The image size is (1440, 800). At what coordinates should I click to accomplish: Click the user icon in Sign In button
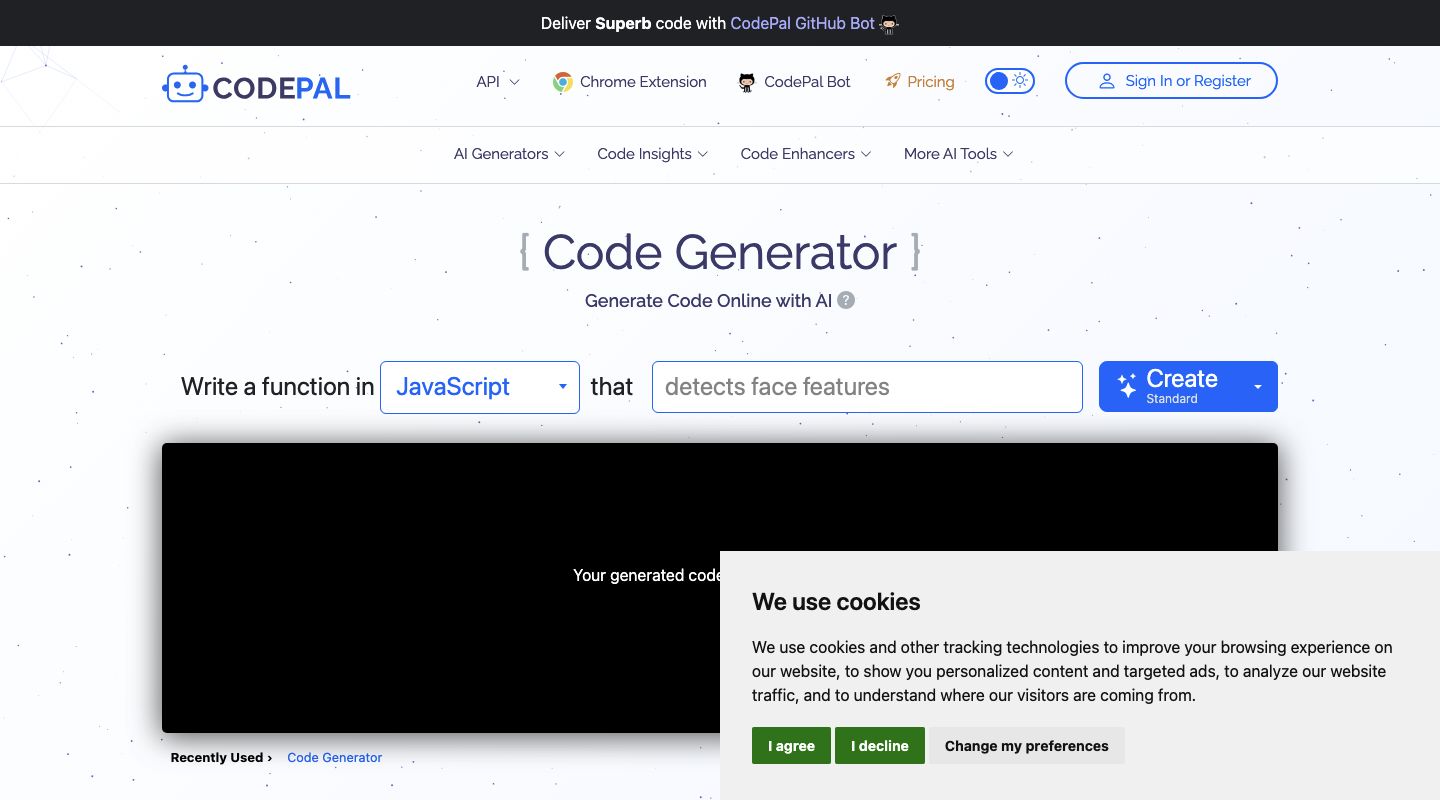click(x=1107, y=81)
